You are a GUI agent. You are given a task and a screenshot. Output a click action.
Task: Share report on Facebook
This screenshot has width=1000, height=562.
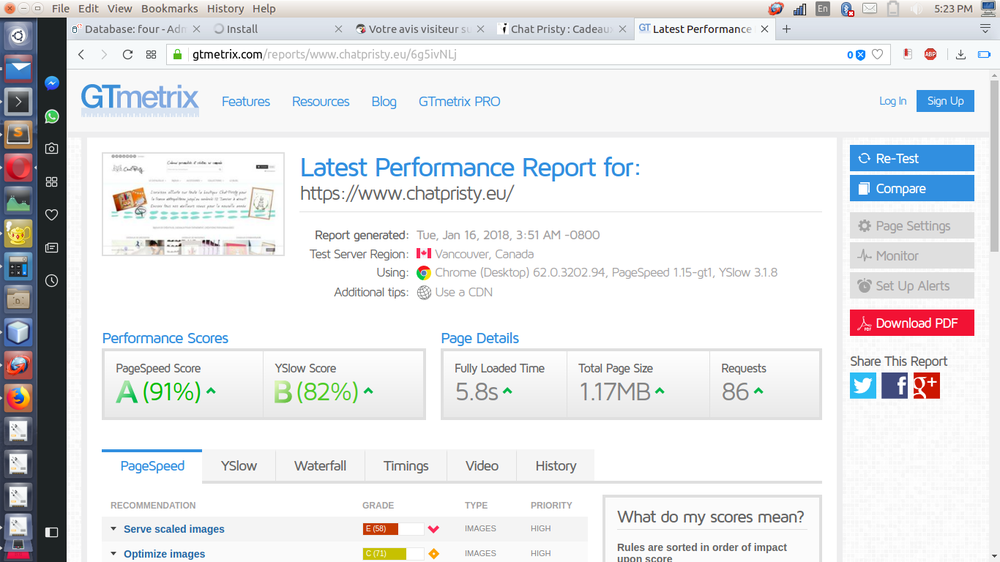click(x=894, y=385)
